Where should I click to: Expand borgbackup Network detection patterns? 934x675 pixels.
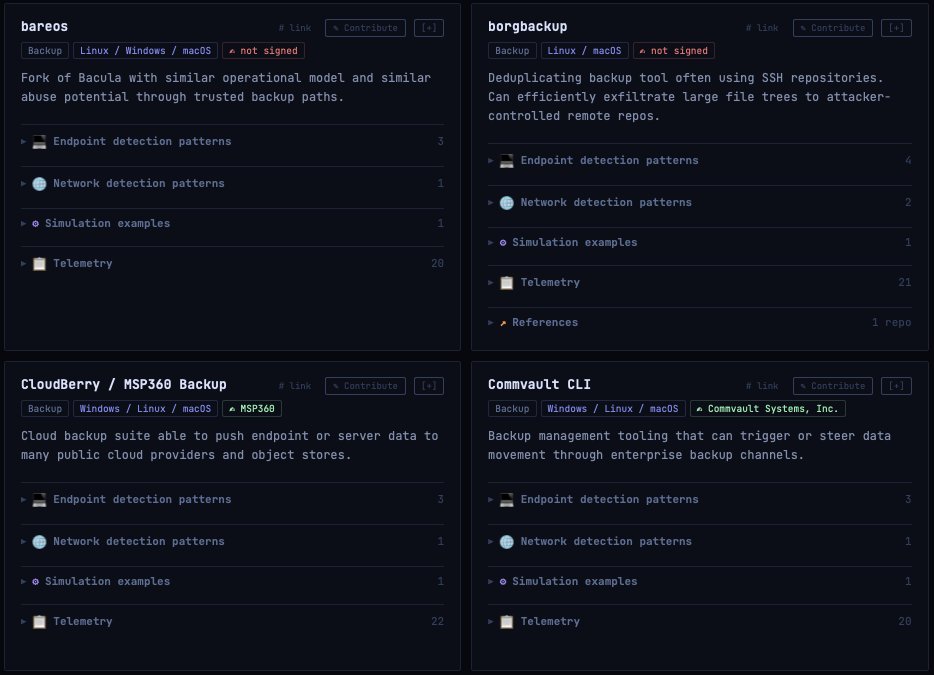point(699,203)
